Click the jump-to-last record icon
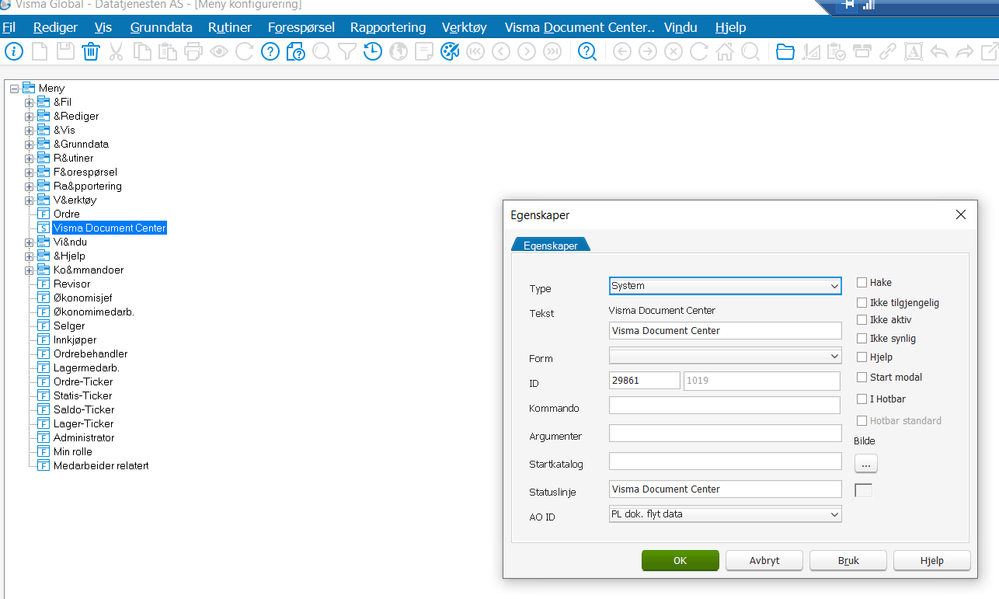 coord(552,52)
